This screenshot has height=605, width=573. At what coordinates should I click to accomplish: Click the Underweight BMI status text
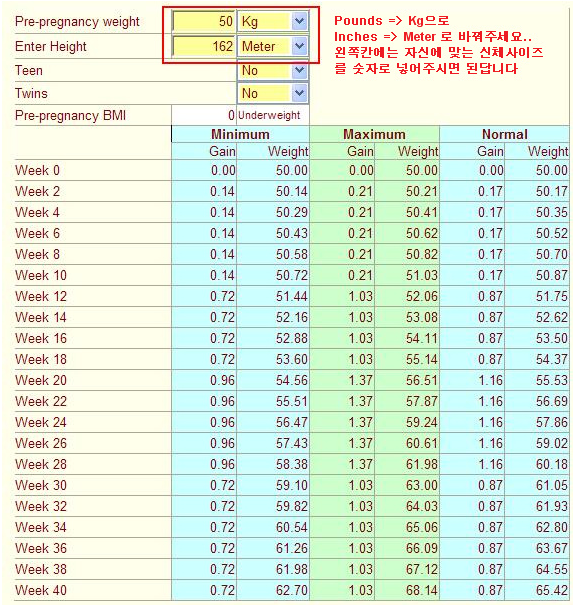click(x=269, y=115)
